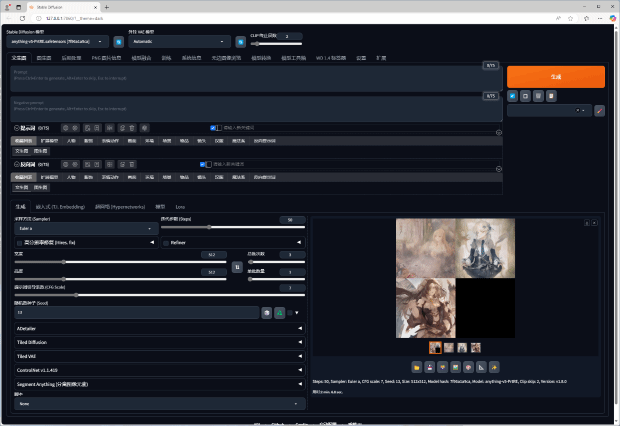Open Copilot icon in browser toolbar

(612, 19)
